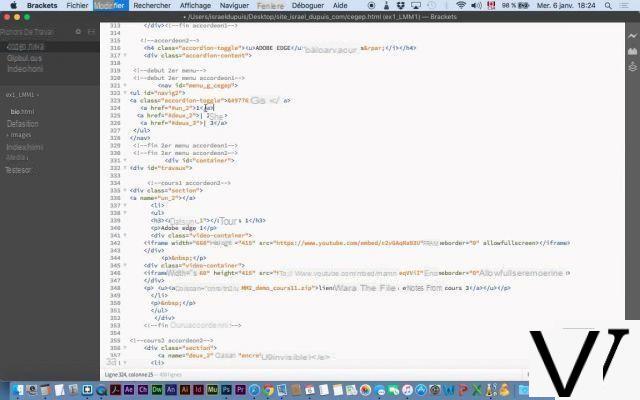Launch Premiere Pro (Pr) from the dock

click(240, 390)
